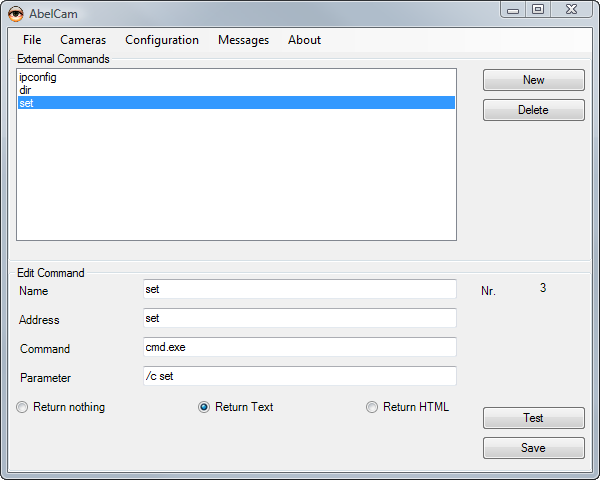Click into the Address text field
600x480 pixels.
coord(300,318)
